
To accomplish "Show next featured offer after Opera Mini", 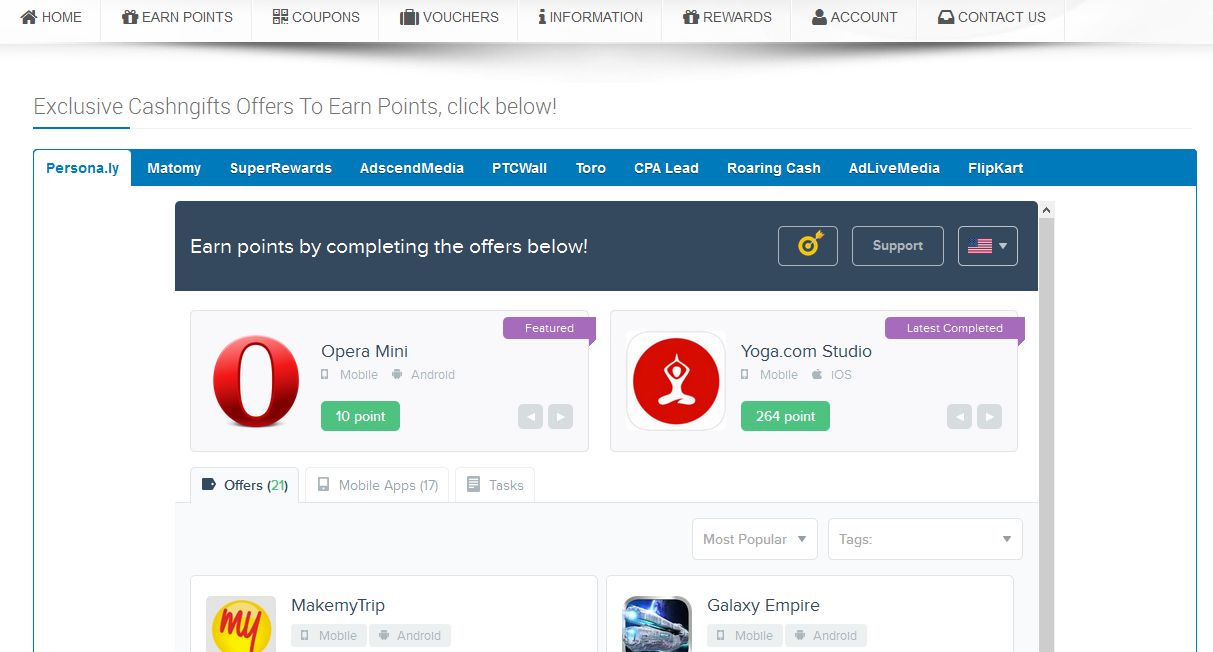I will click(x=561, y=417).
